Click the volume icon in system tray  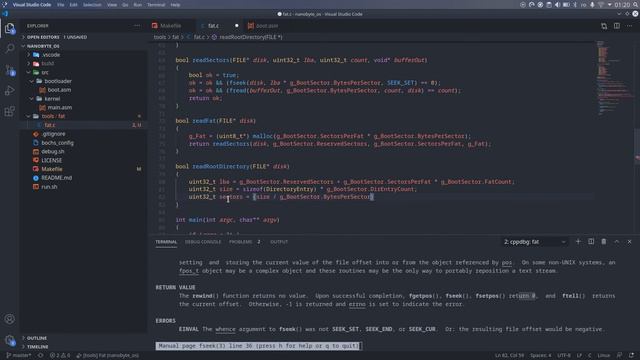(557, 5)
